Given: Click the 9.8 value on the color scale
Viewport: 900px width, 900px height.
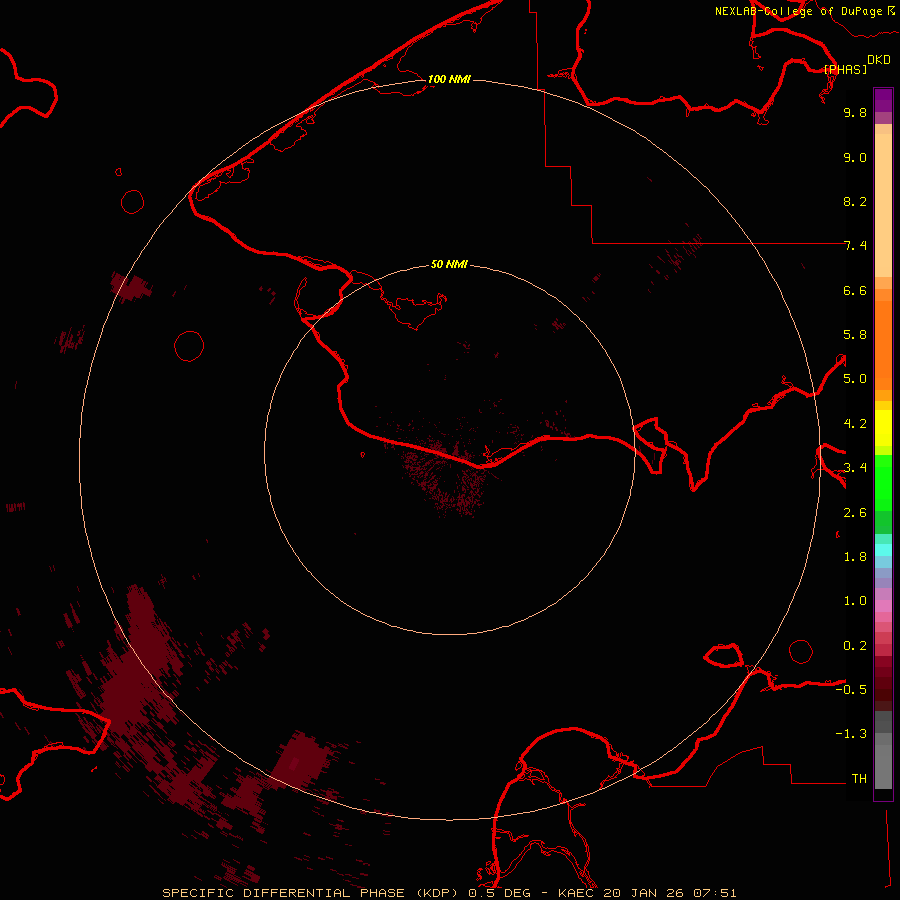Looking at the screenshot, I should click(854, 113).
